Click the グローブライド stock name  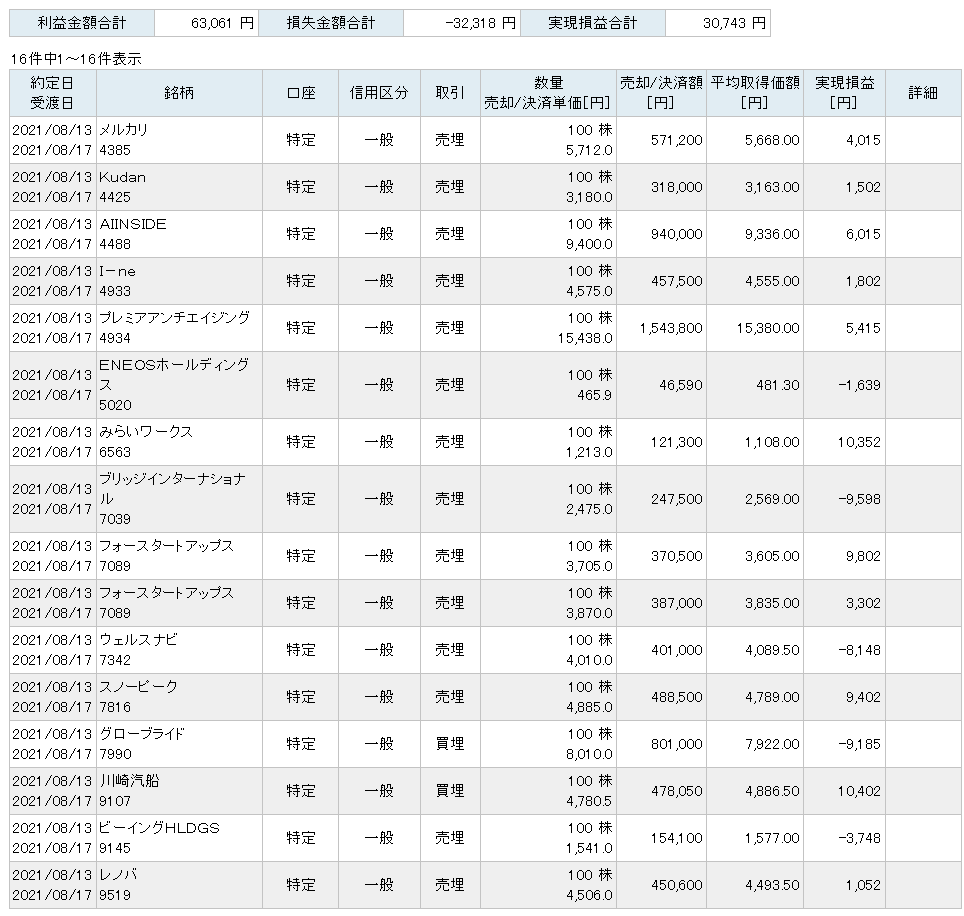tap(141, 734)
